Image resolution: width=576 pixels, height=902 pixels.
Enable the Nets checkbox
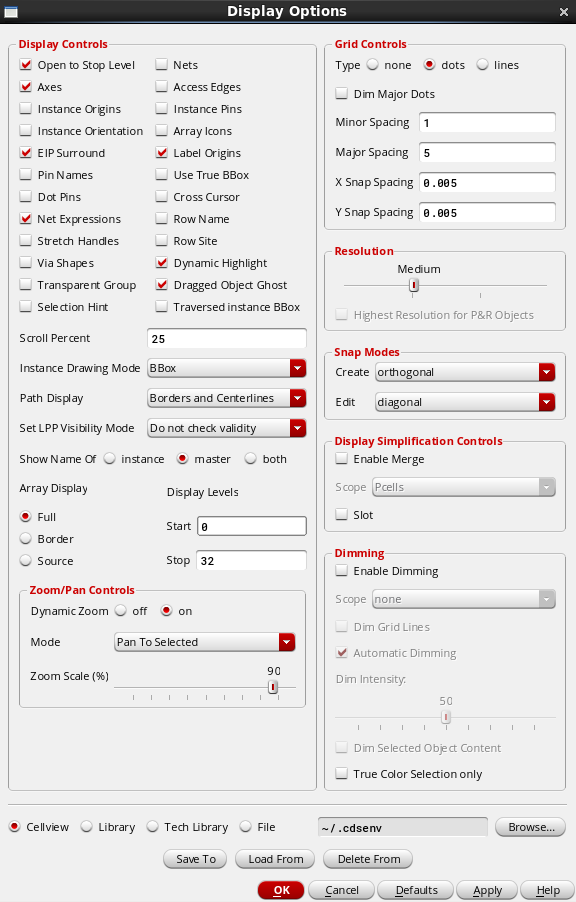162,65
